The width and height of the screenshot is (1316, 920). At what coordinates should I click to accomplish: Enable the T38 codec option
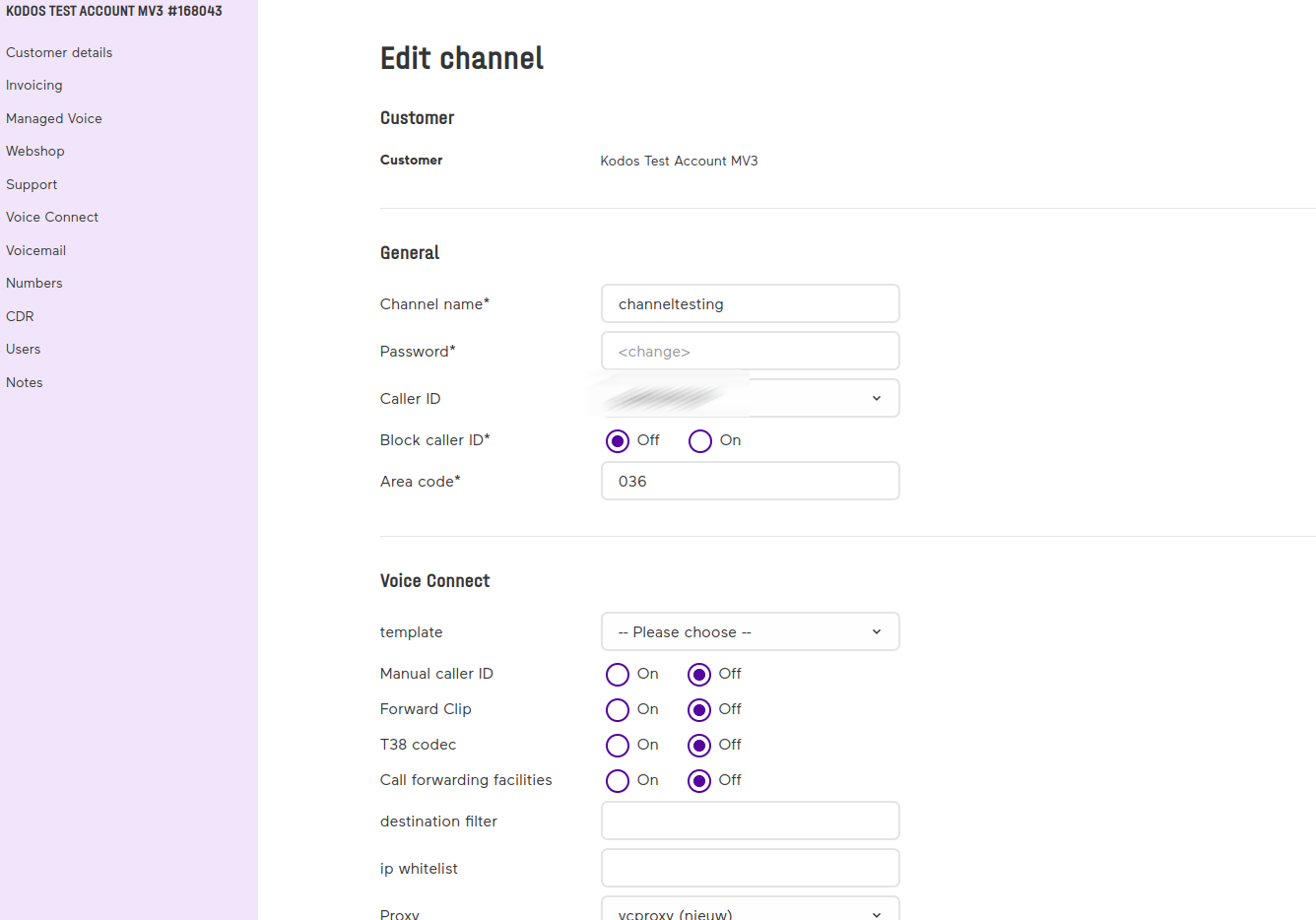pos(618,746)
